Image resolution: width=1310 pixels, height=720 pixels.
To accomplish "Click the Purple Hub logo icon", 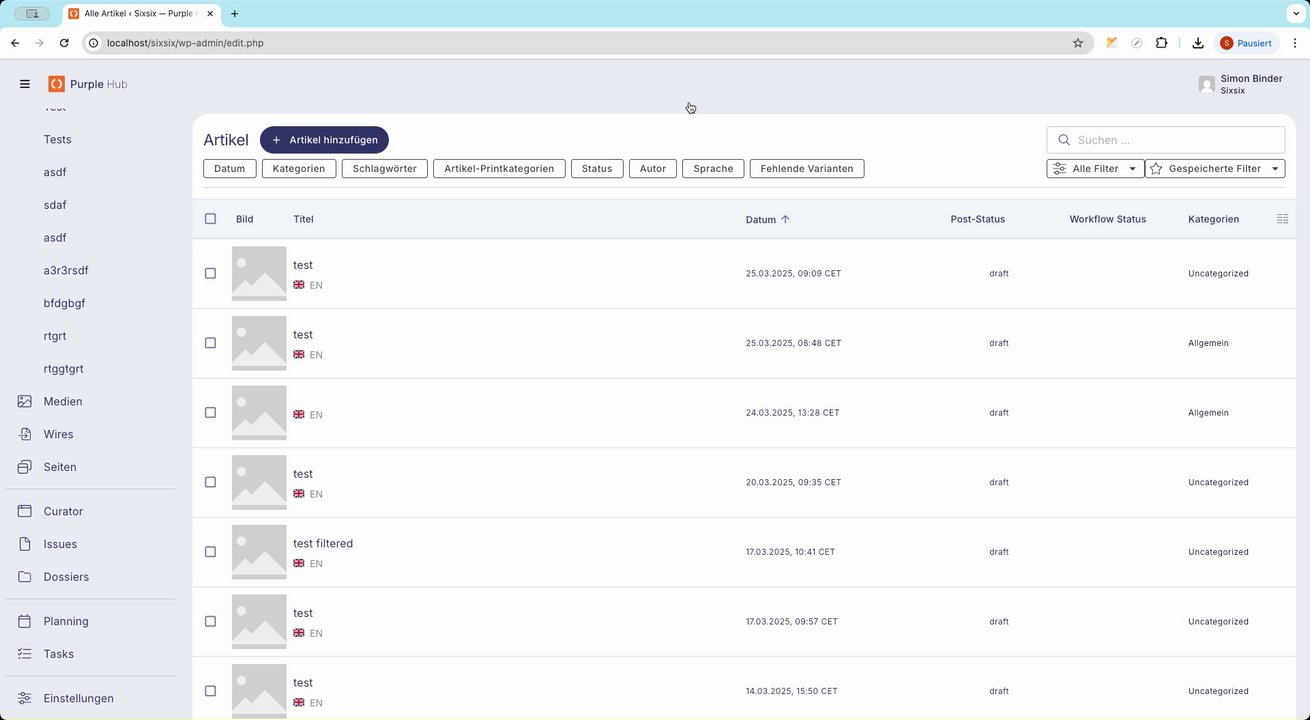I will point(57,84).
